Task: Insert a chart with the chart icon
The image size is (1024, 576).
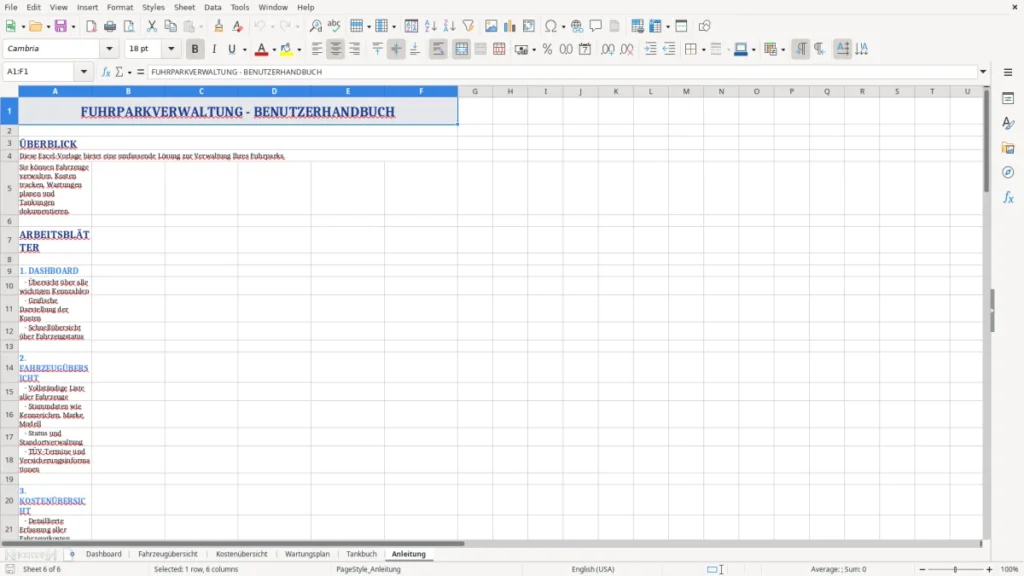Action: pyautogui.click(x=510, y=26)
